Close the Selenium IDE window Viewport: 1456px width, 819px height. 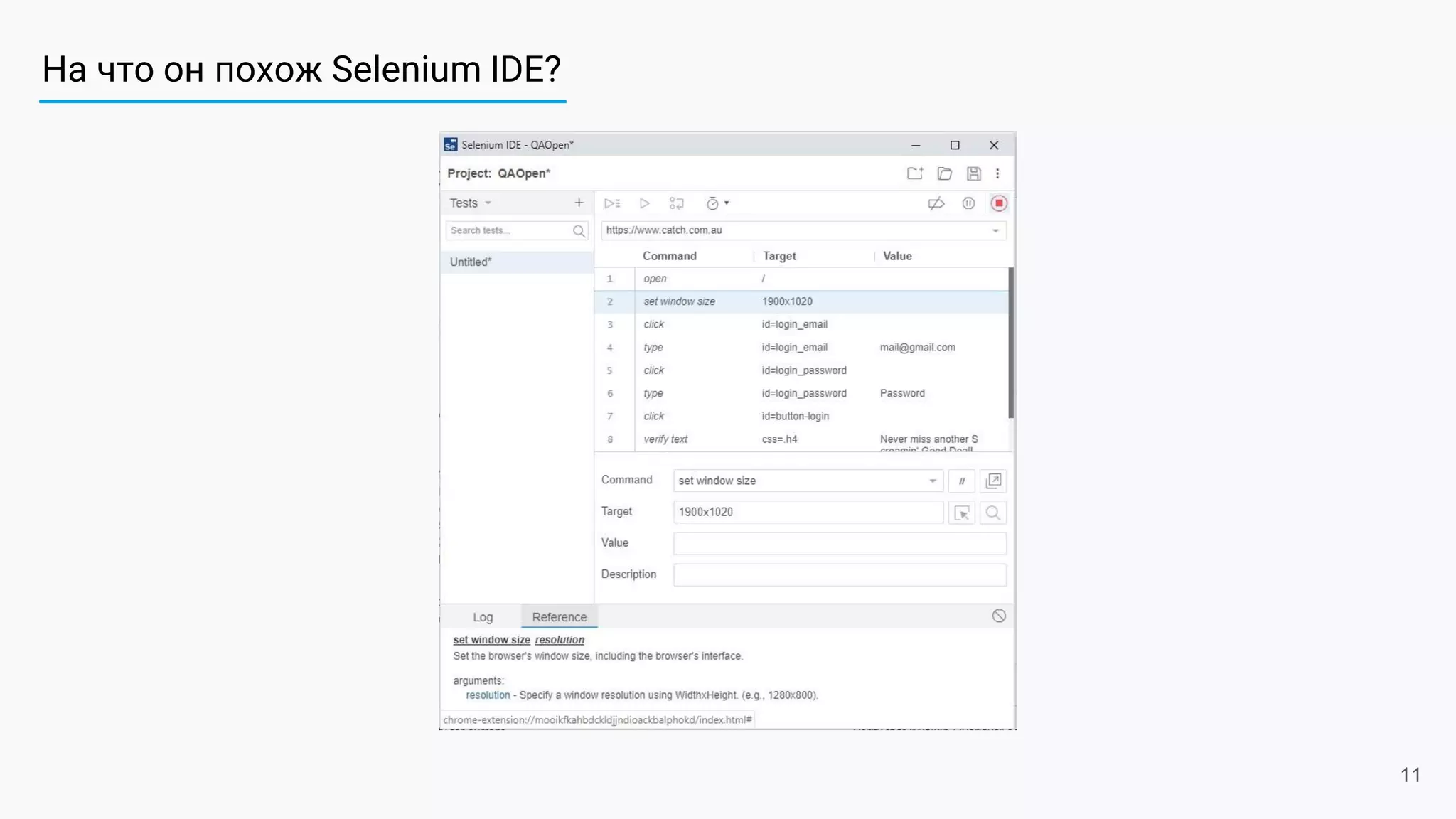tap(994, 145)
